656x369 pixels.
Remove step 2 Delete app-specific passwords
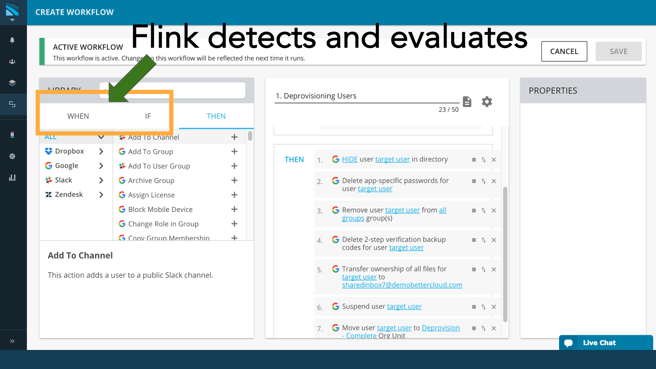(494, 181)
